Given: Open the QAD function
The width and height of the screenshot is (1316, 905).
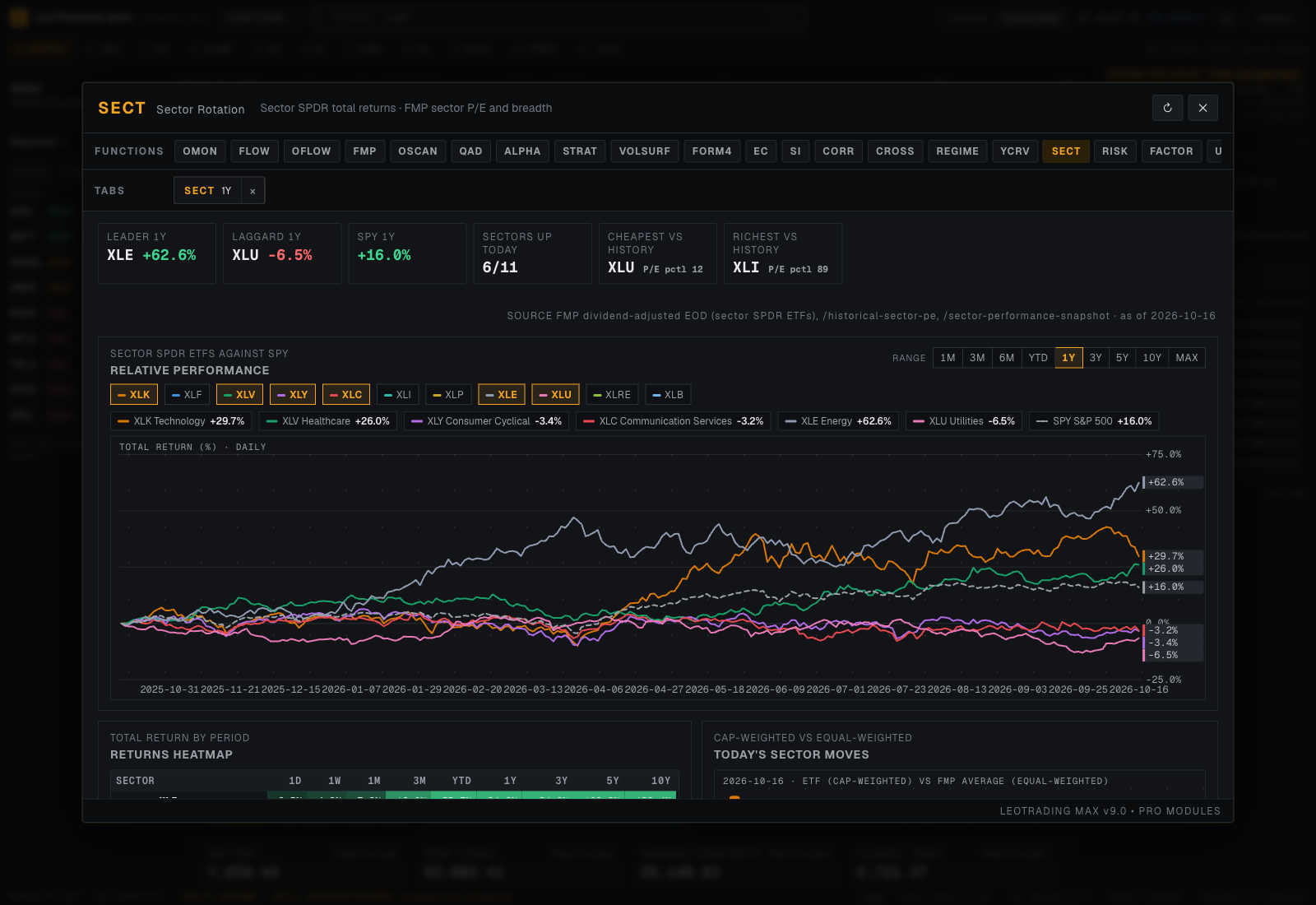Looking at the screenshot, I should (470, 151).
